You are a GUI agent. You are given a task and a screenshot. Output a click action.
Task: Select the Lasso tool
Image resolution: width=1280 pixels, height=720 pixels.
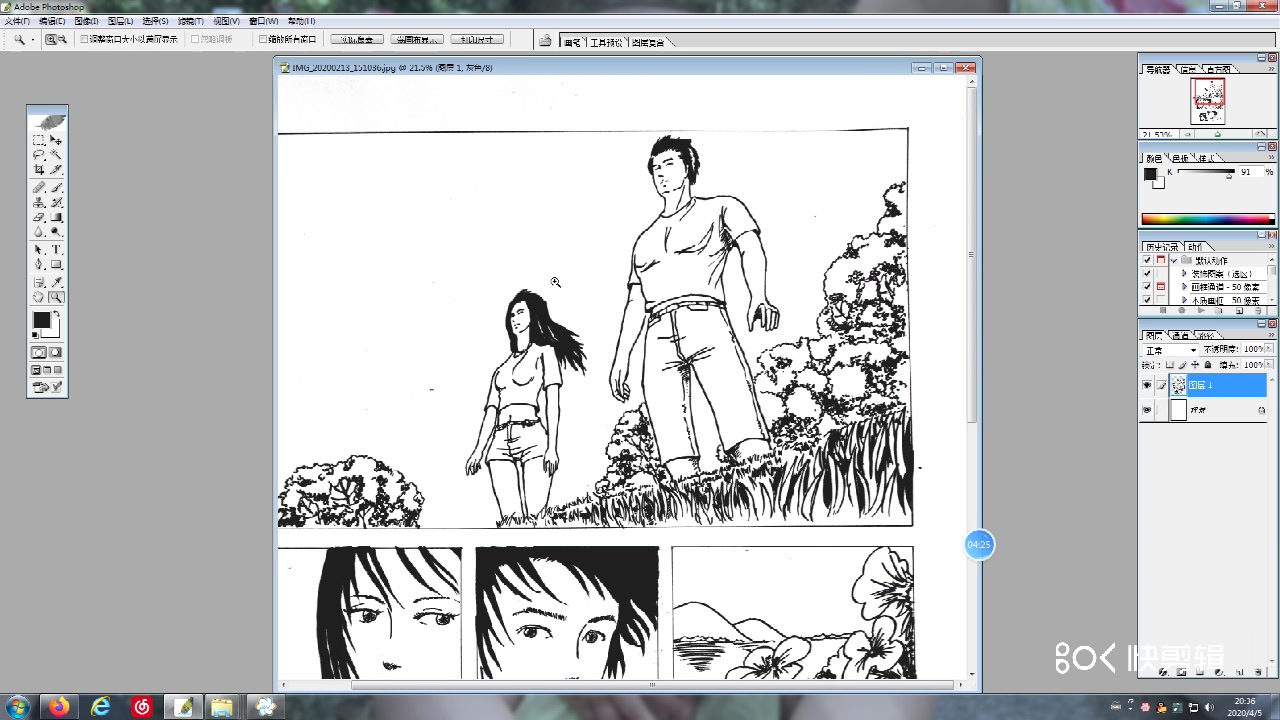(38, 154)
